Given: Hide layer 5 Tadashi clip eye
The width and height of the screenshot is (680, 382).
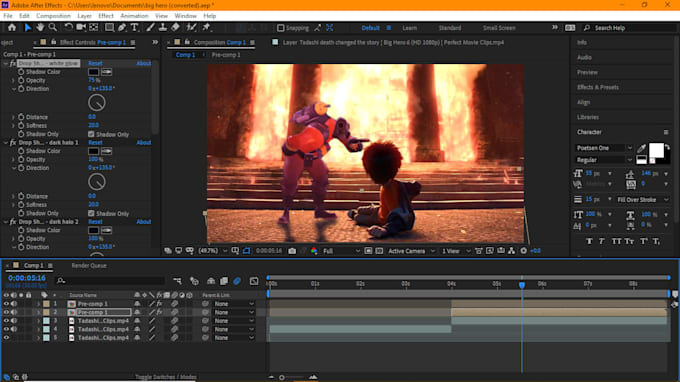Looking at the screenshot, I should coord(6,338).
